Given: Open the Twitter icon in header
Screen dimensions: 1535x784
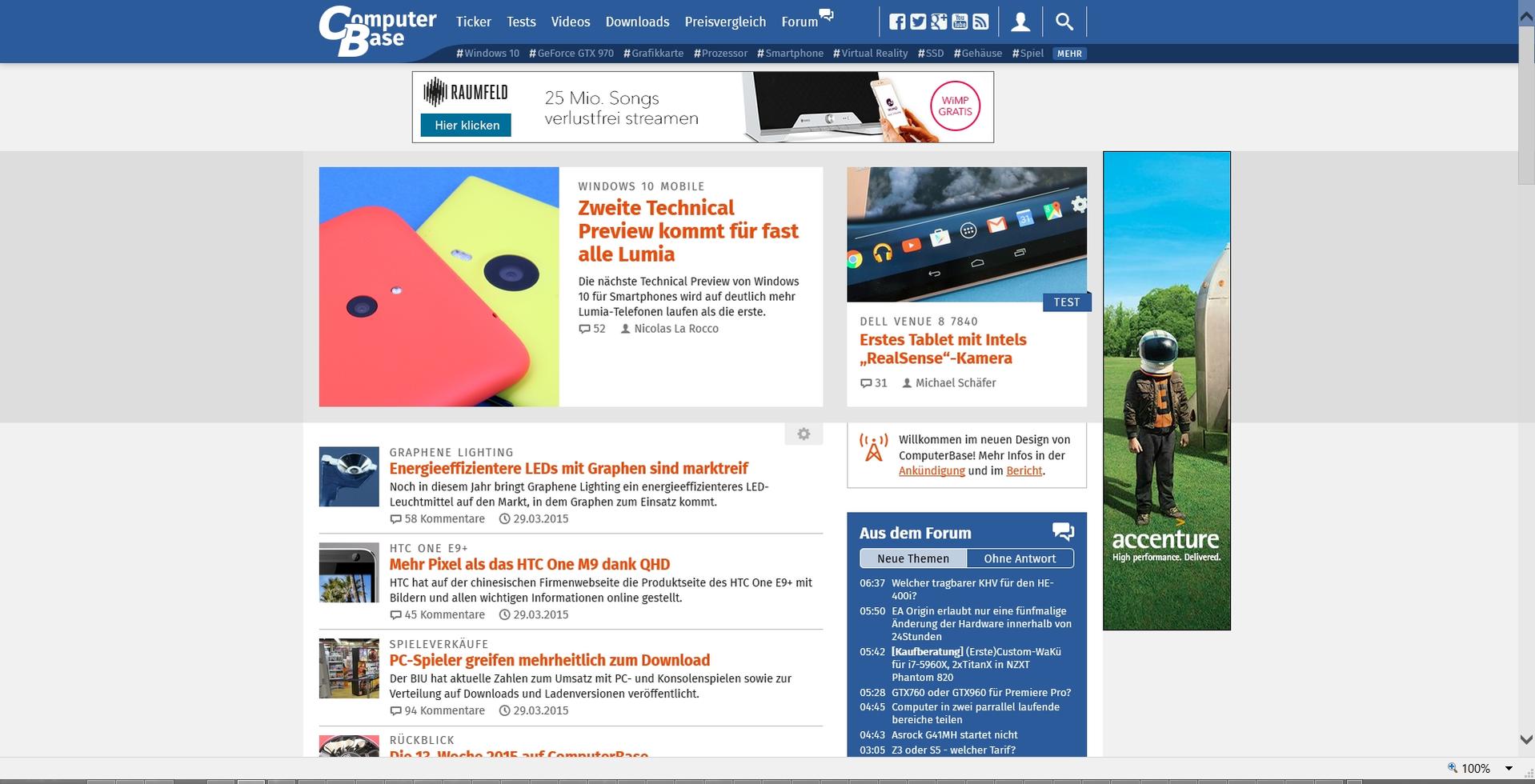Looking at the screenshot, I should 918,22.
